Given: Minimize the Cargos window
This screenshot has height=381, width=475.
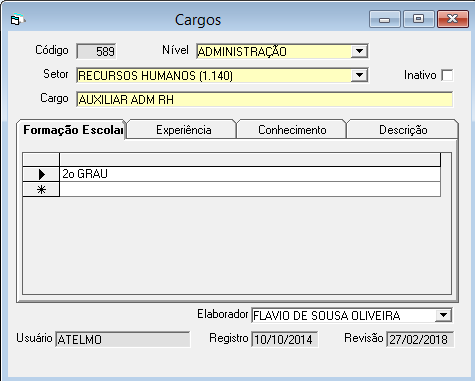Looking at the screenshot, I should click(x=385, y=19).
